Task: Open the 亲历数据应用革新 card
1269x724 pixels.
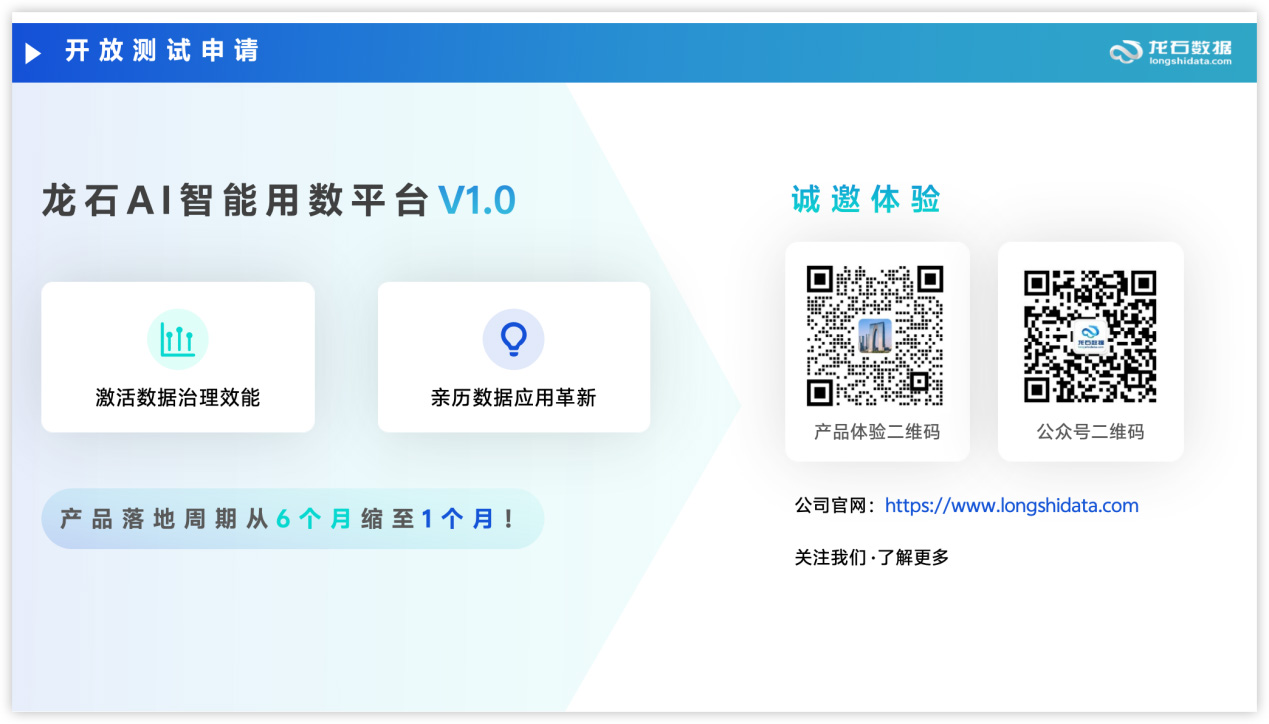Action: (x=513, y=357)
